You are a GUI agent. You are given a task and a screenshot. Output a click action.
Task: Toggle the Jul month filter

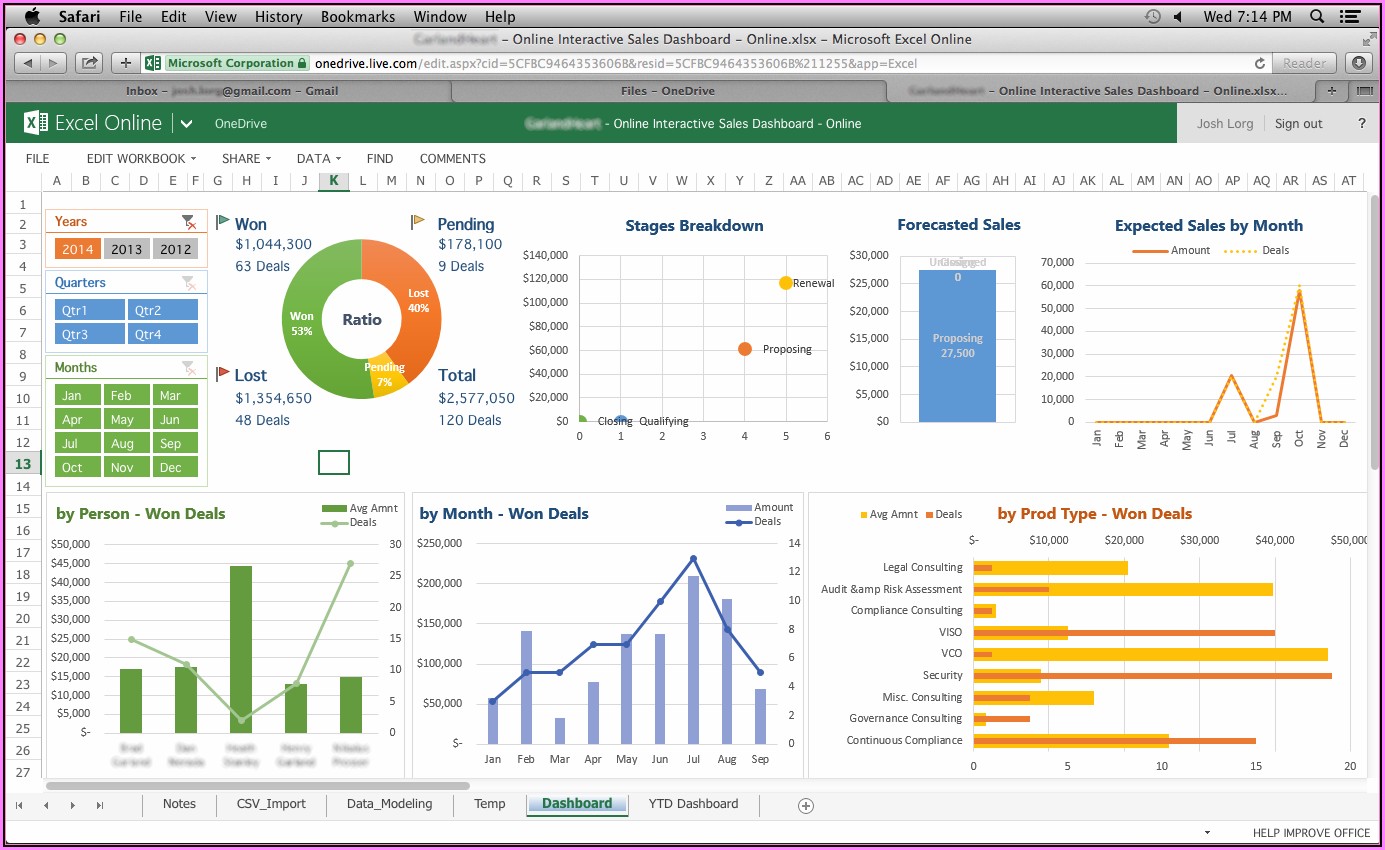(x=77, y=442)
